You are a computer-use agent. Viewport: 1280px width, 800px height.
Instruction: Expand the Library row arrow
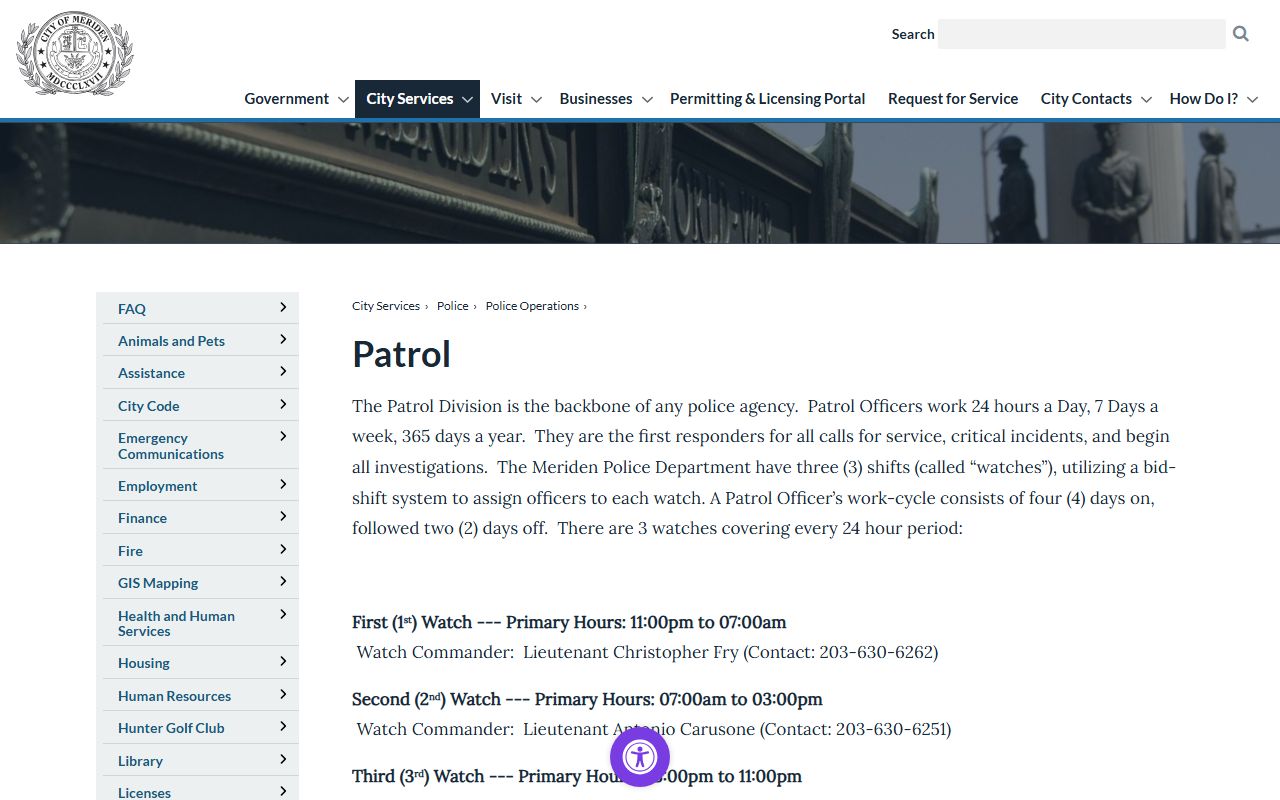point(283,759)
